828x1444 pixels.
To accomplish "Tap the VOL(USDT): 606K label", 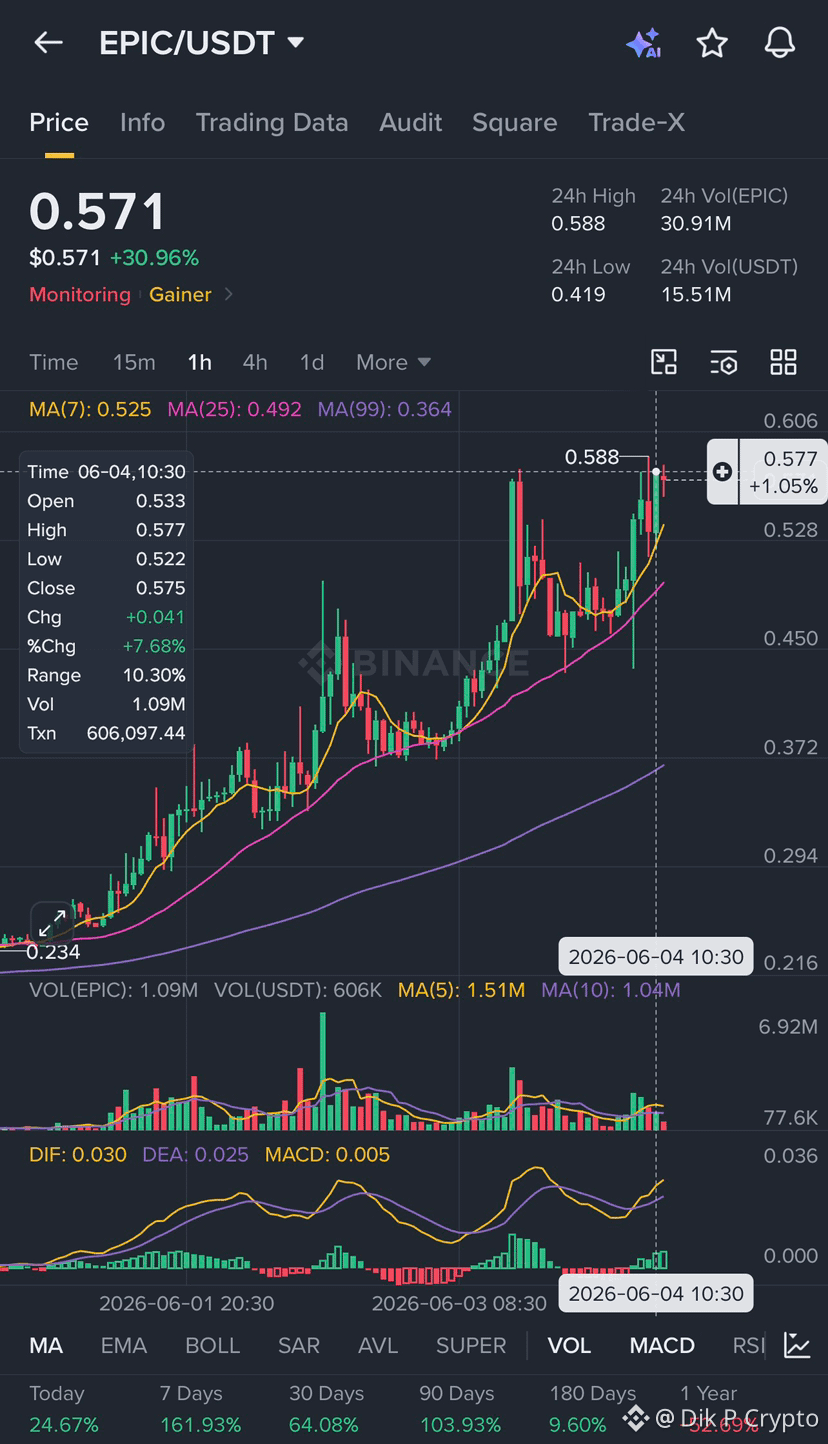I will tap(298, 990).
